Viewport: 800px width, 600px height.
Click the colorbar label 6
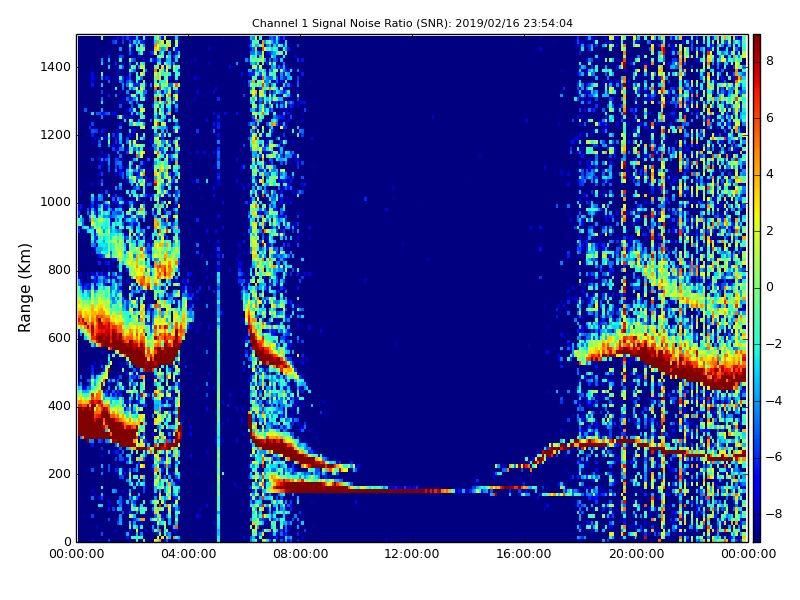pyautogui.click(x=770, y=118)
